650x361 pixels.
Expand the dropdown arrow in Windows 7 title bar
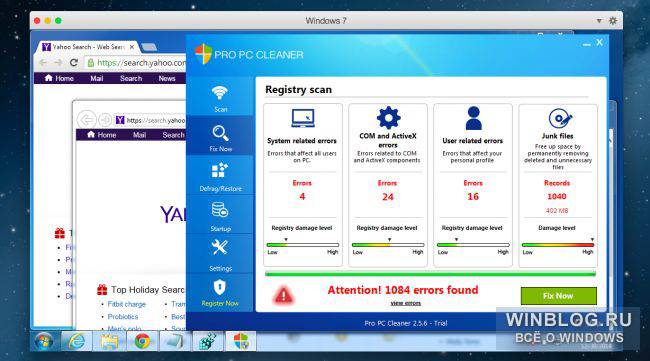pyautogui.click(x=599, y=20)
